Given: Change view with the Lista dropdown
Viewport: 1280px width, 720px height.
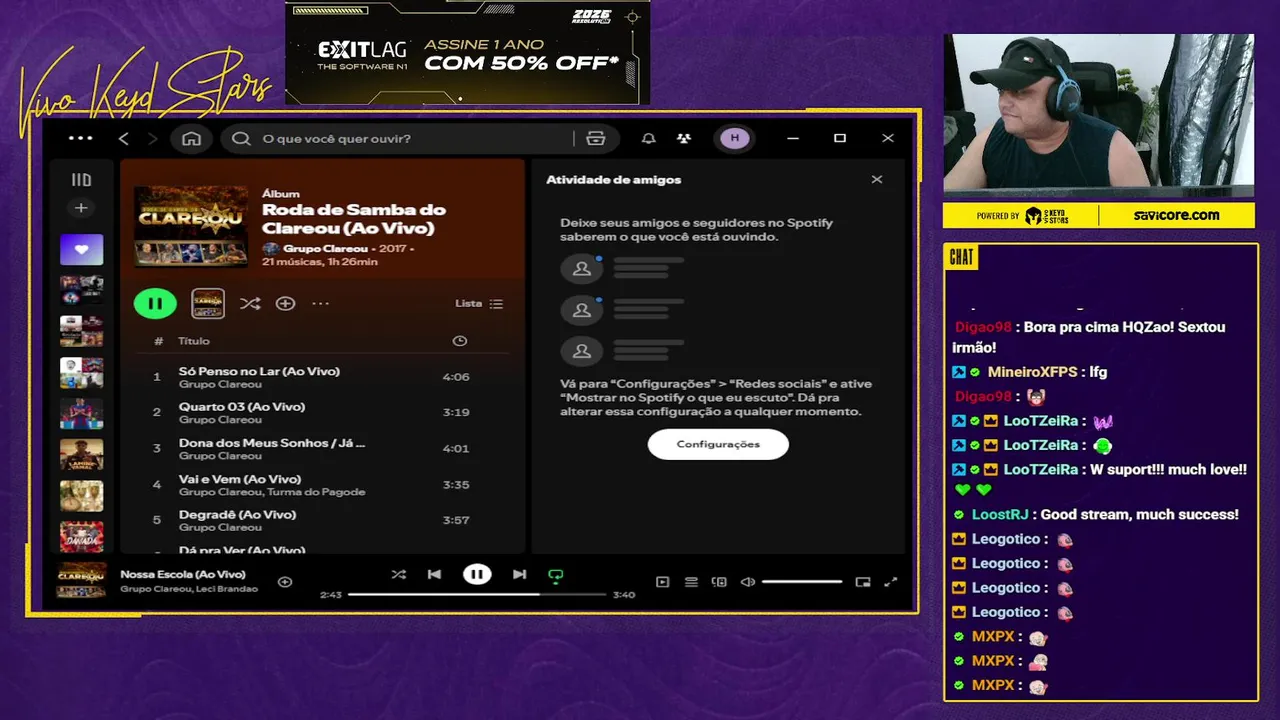Looking at the screenshot, I should click(x=479, y=303).
